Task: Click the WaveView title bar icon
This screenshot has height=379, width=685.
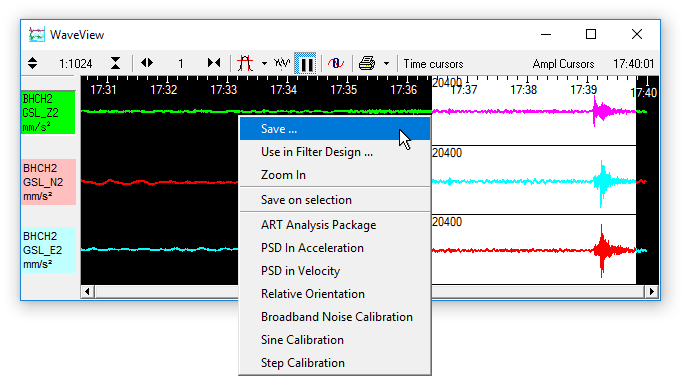Action: coord(37,34)
